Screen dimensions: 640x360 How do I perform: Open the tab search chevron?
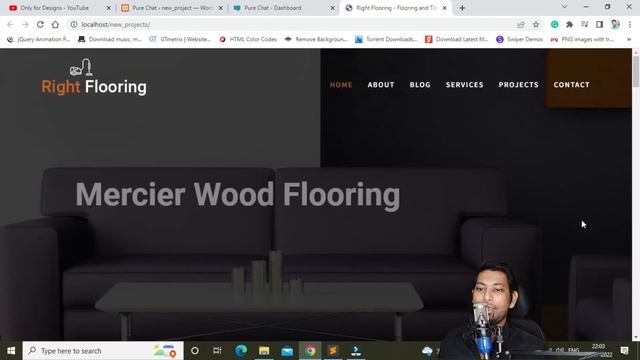pos(564,7)
